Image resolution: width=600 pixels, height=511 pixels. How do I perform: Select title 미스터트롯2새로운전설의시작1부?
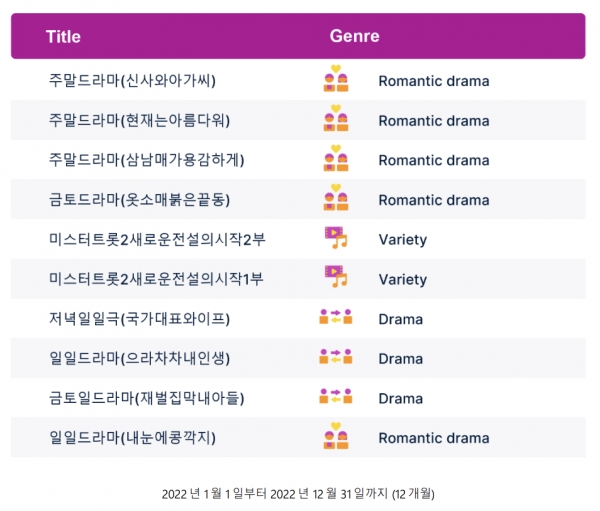coord(157,279)
